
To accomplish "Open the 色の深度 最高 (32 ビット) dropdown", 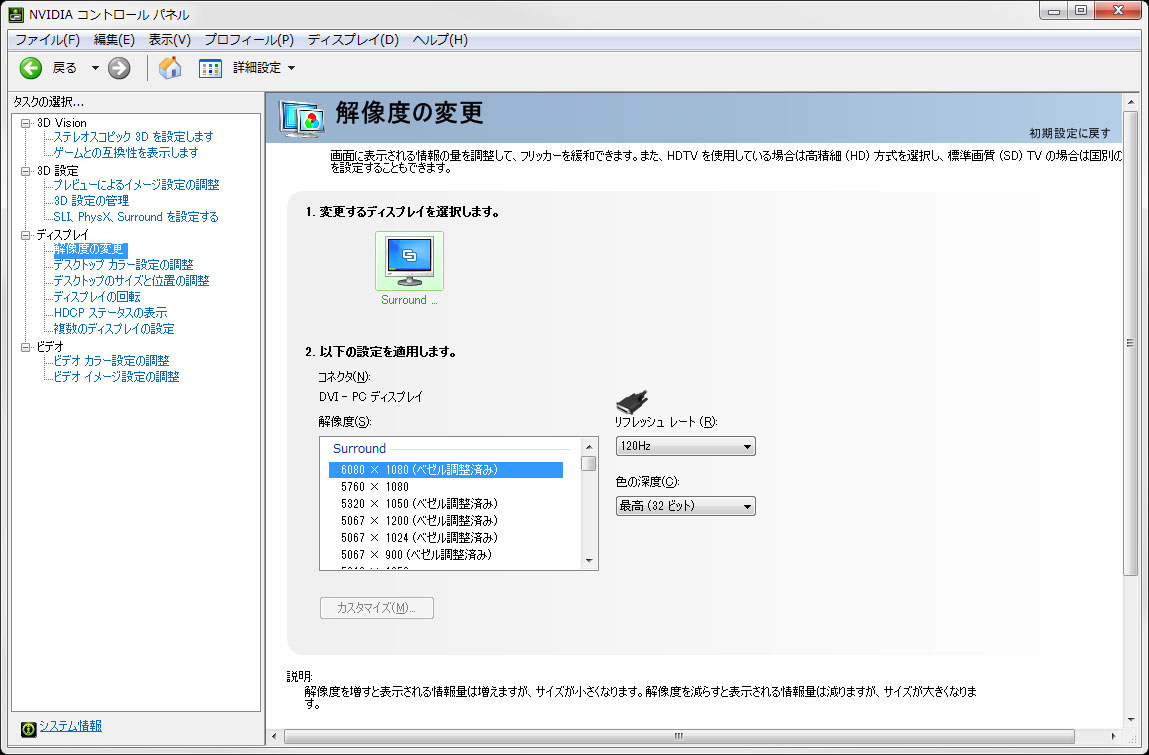I will coord(685,506).
